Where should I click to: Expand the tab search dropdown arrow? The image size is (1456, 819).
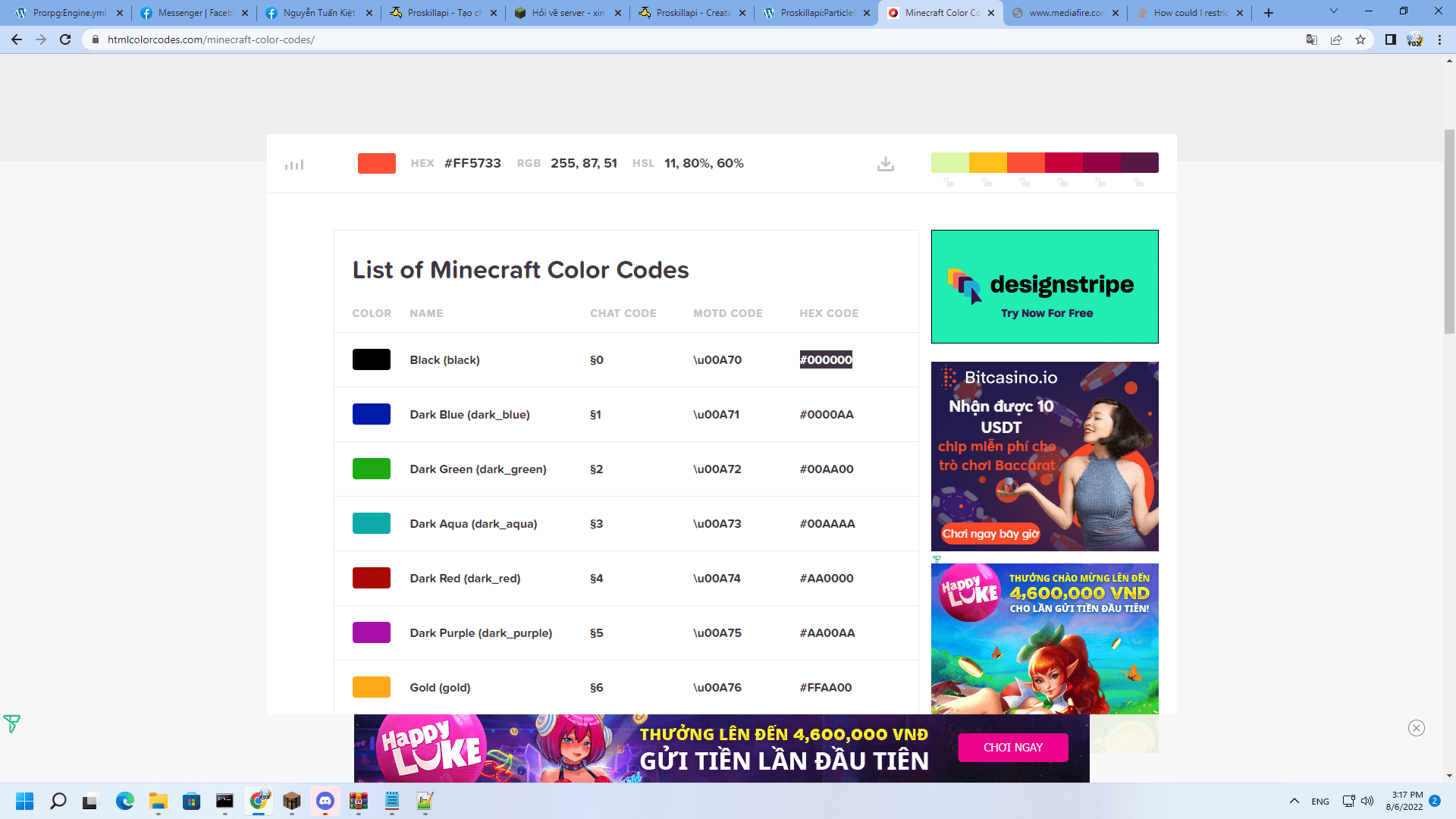point(1333,11)
